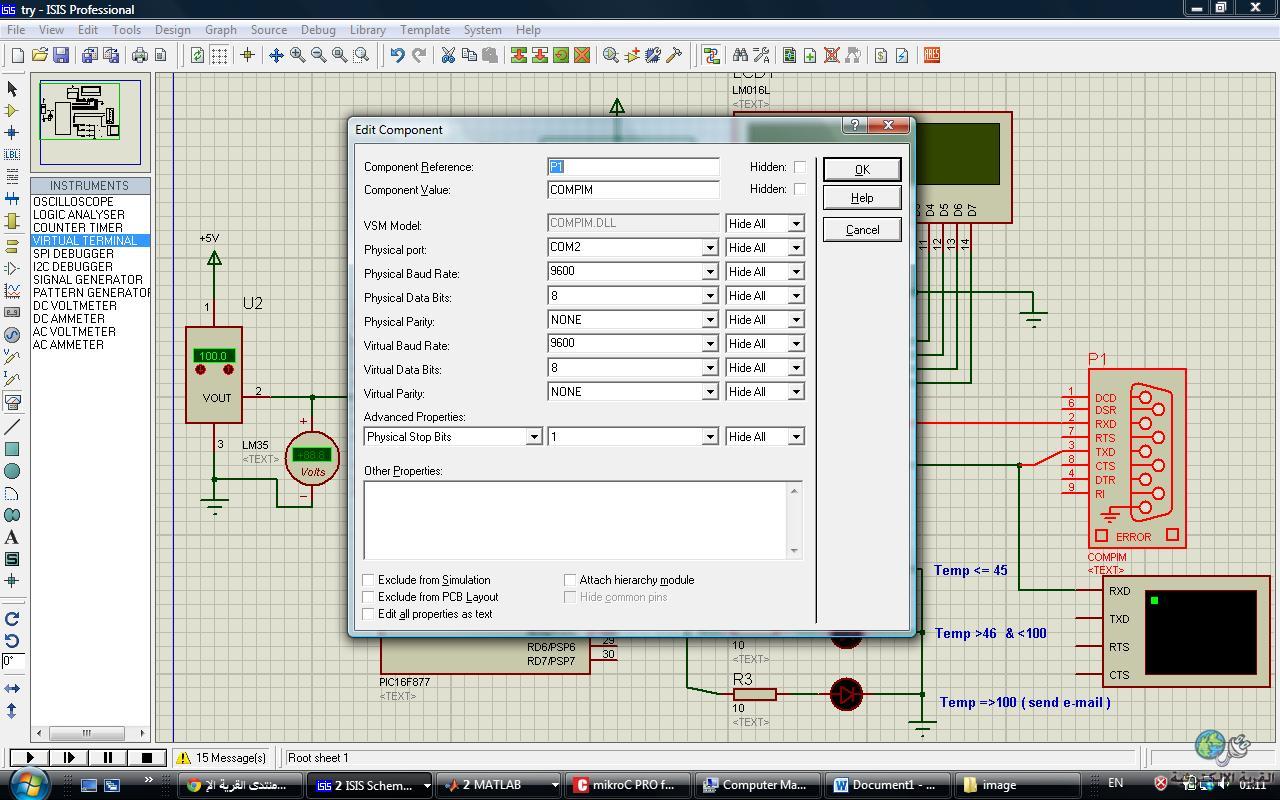Cancel the Edit Component dialog
The width and height of the screenshot is (1280, 800).
point(862,229)
